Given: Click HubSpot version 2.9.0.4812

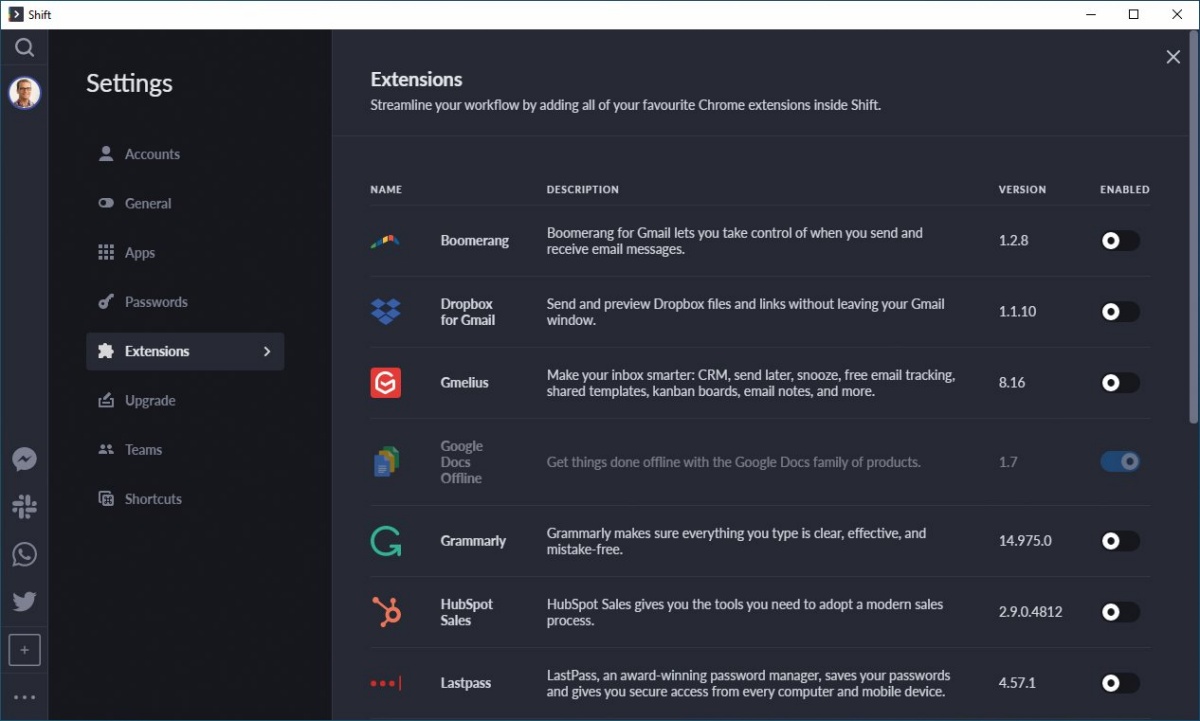Looking at the screenshot, I should tap(1031, 612).
